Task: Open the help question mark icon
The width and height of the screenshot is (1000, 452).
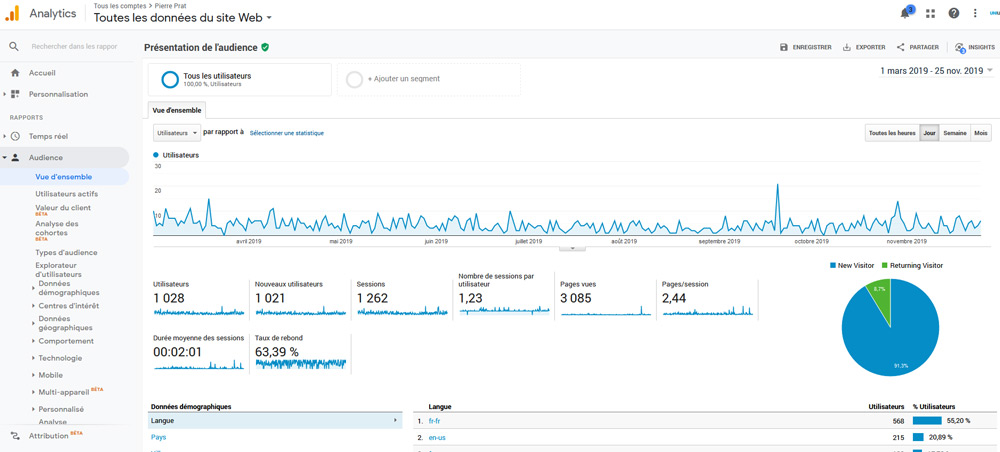Action: [x=953, y=13]
